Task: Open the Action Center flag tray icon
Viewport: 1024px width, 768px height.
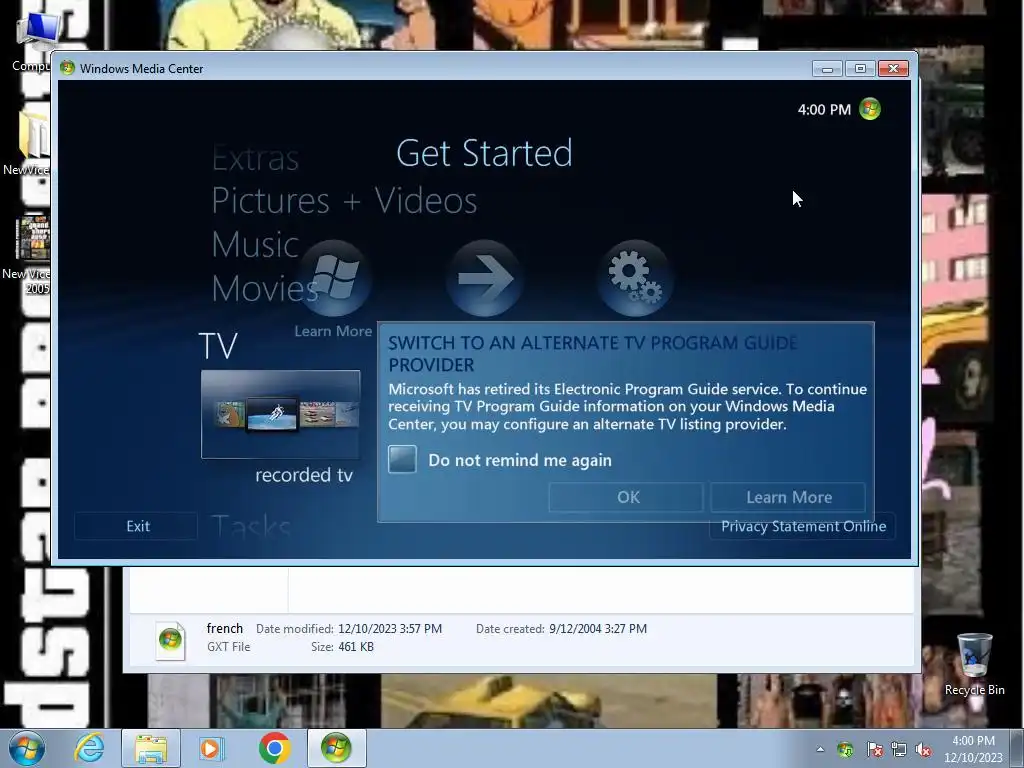Action: (874, 749)
